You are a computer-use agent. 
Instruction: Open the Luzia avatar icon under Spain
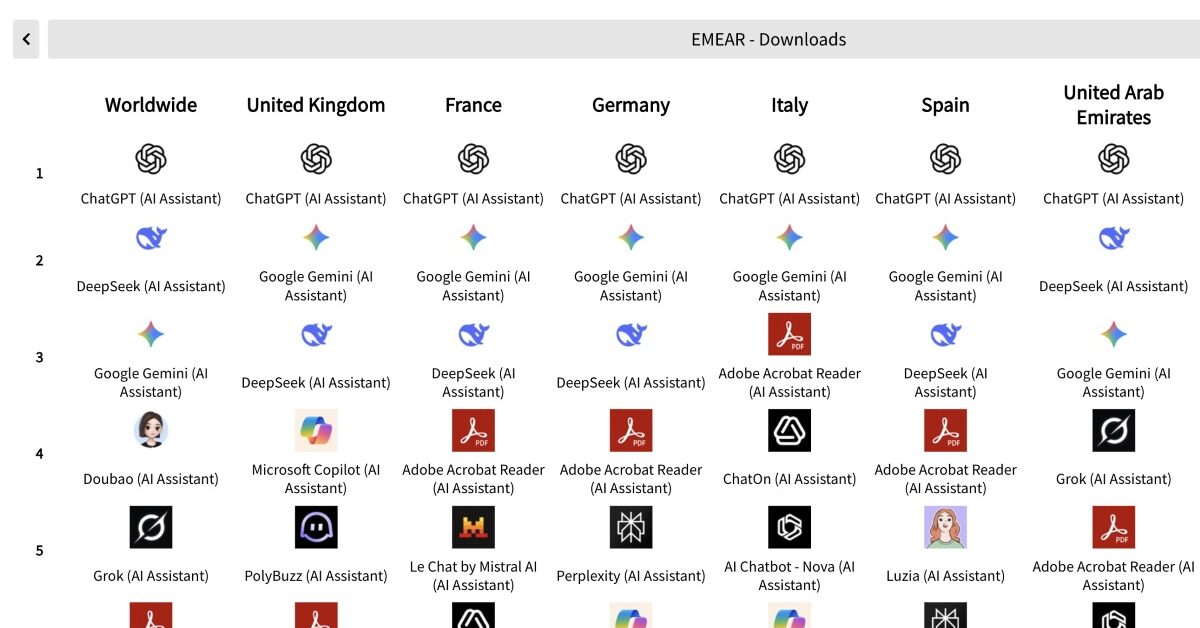[x=945, y=527]
